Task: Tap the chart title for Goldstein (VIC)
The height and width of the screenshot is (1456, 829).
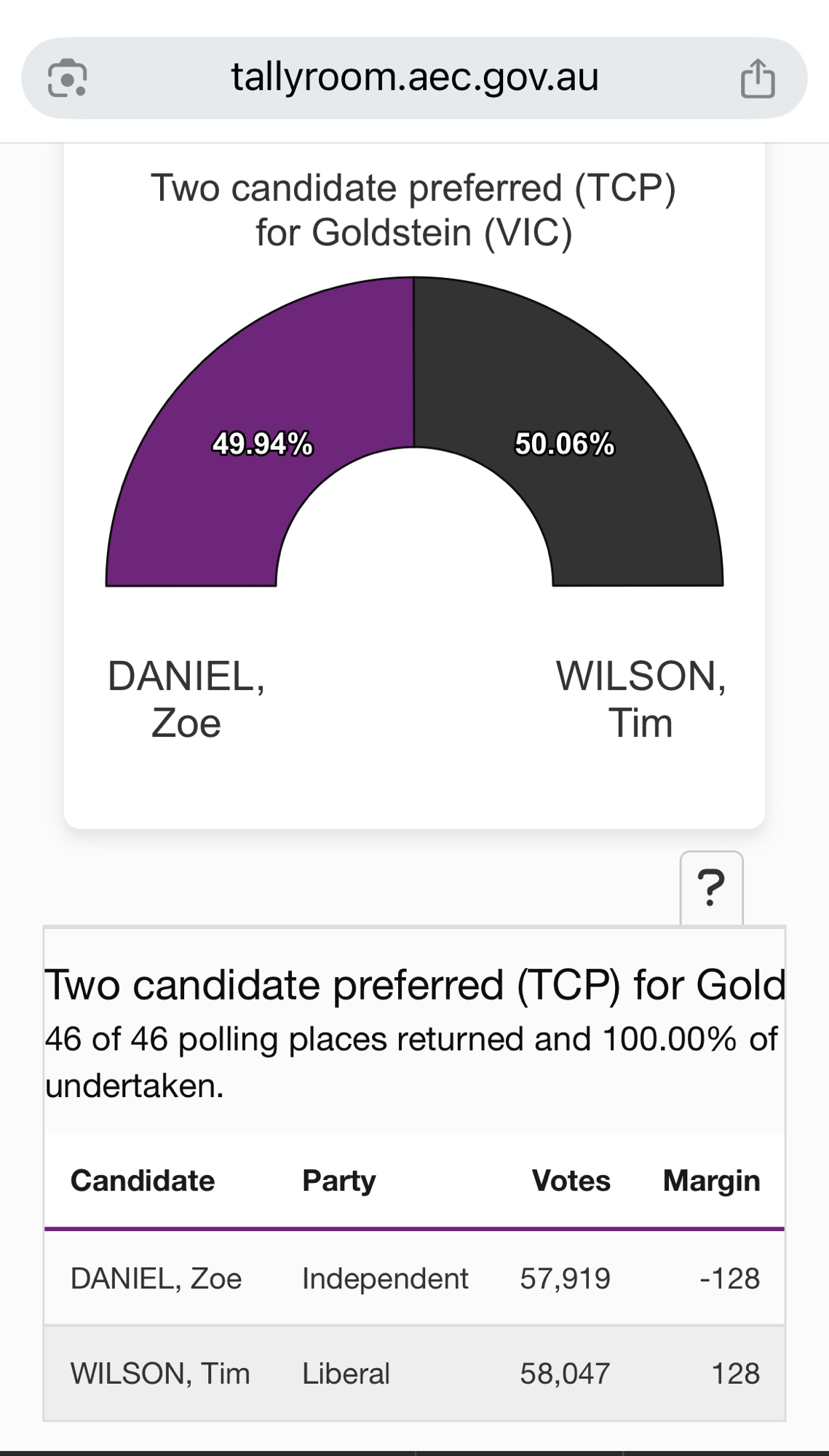Action: 413,210
